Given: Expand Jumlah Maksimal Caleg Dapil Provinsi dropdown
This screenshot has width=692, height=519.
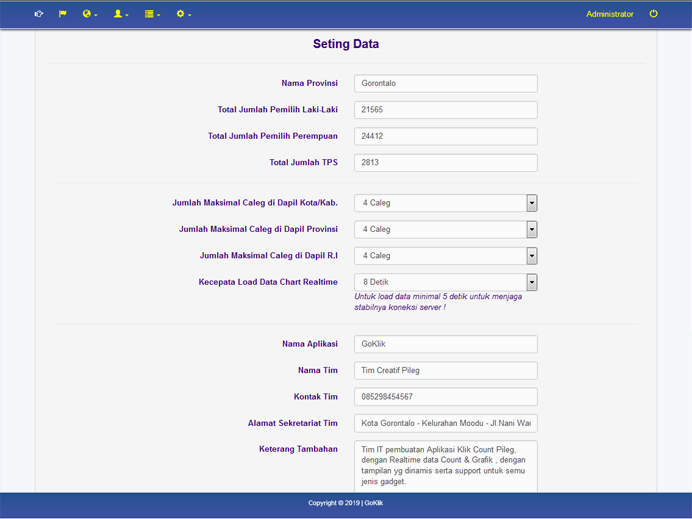Looking at the screenshot, I should 445,229.
